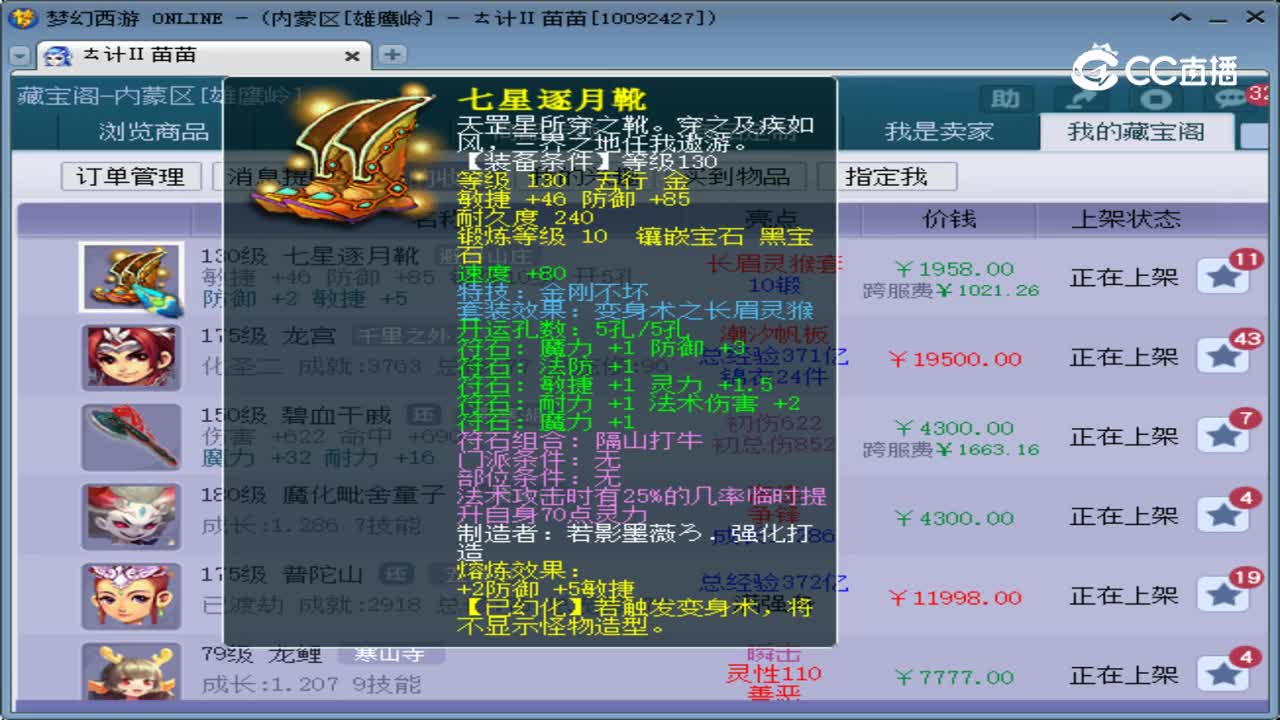Select the 我的藏宝阁 tab
1280x720 pixels.
tap(1135, 131)
